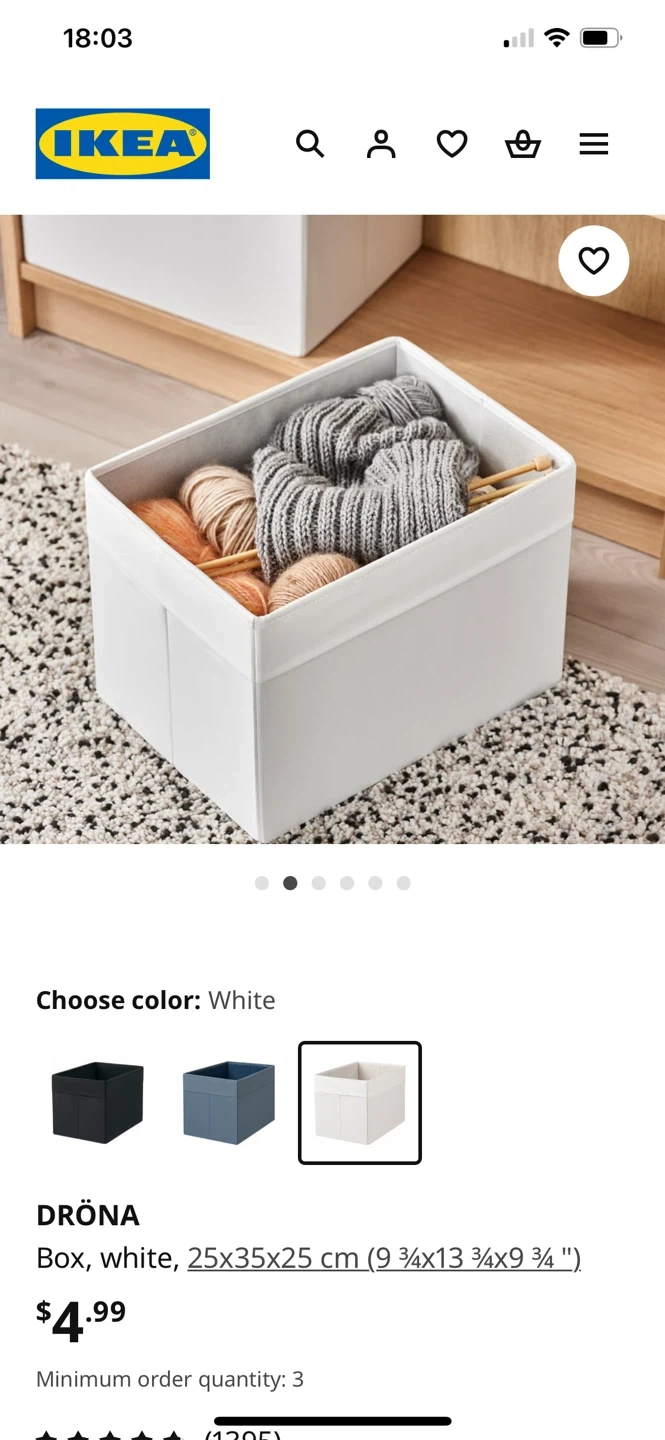Save product with heart on image
The width and height of the screenshot is (665, 1440).
(x=594, y=261)
